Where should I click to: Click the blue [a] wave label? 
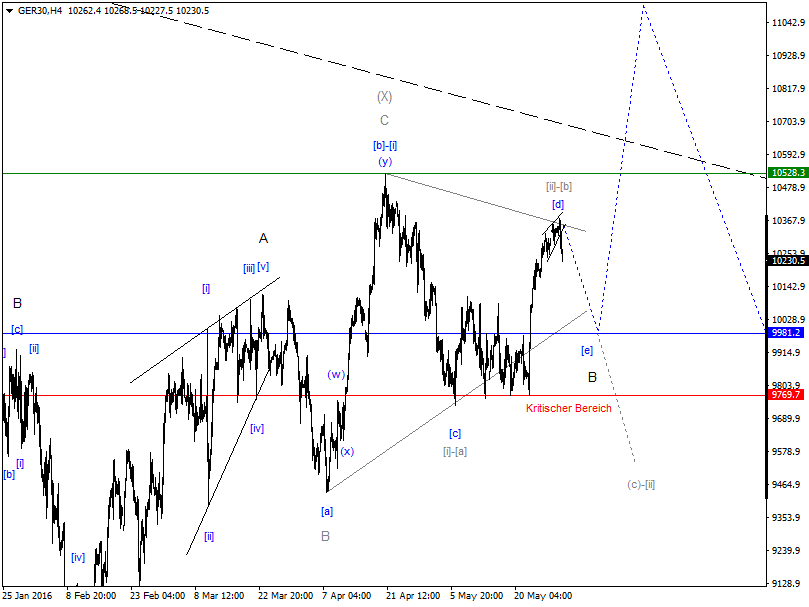coord(326,512)
